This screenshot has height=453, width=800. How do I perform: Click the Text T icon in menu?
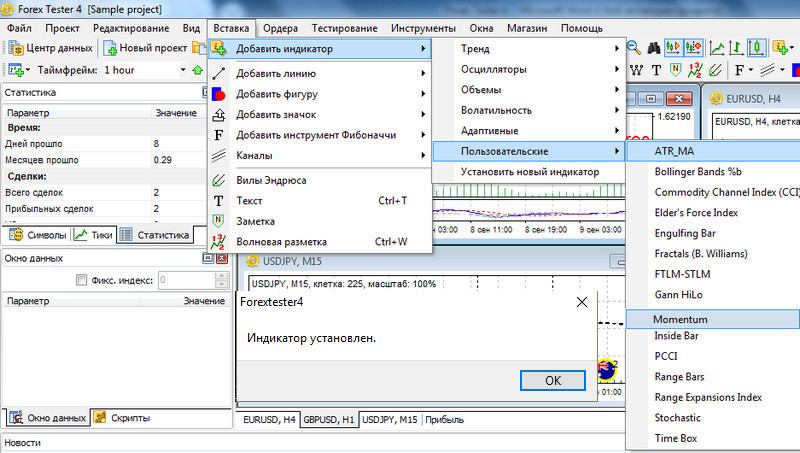click(218, 201)
